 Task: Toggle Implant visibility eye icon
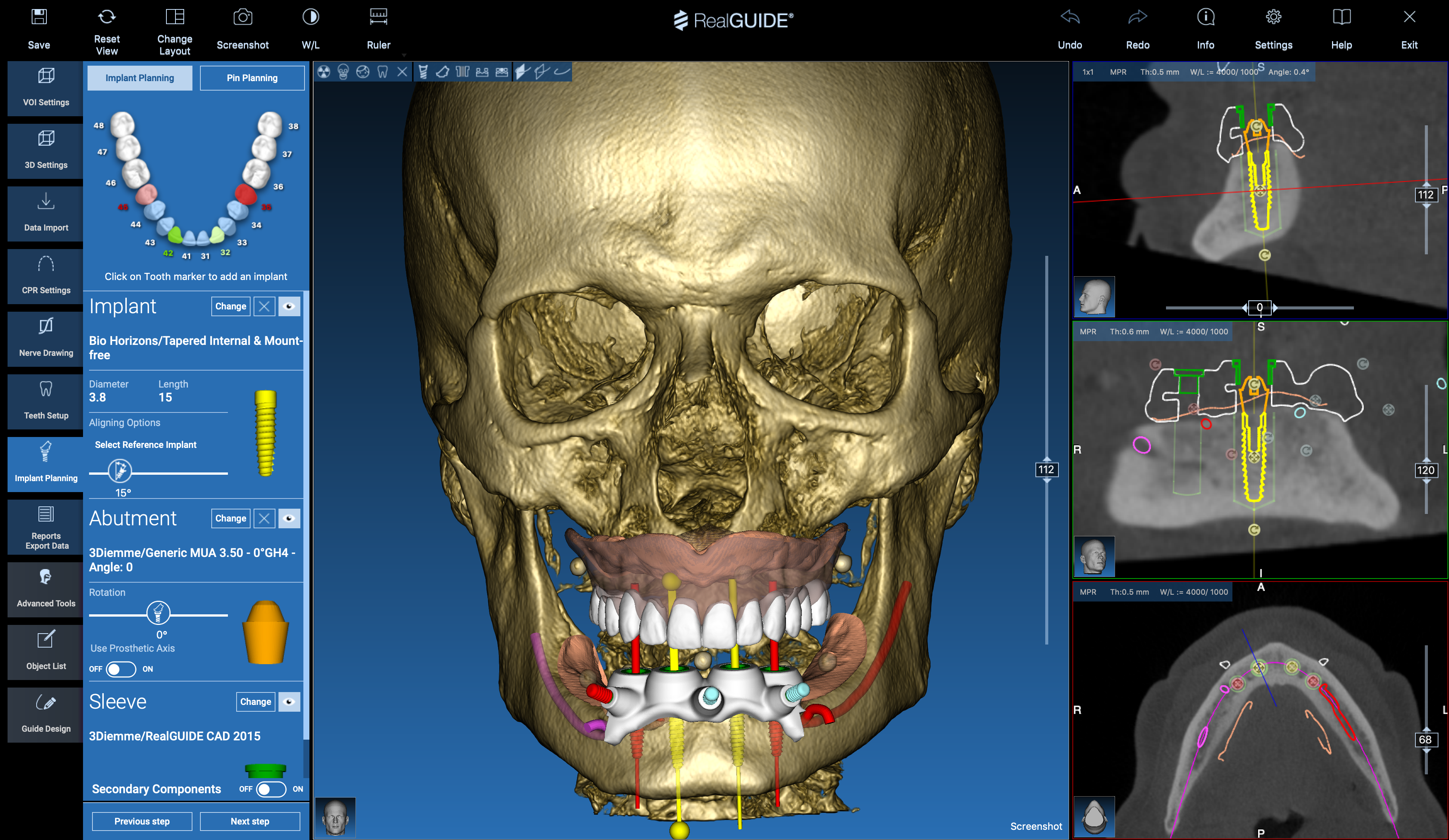coord(289,306)
